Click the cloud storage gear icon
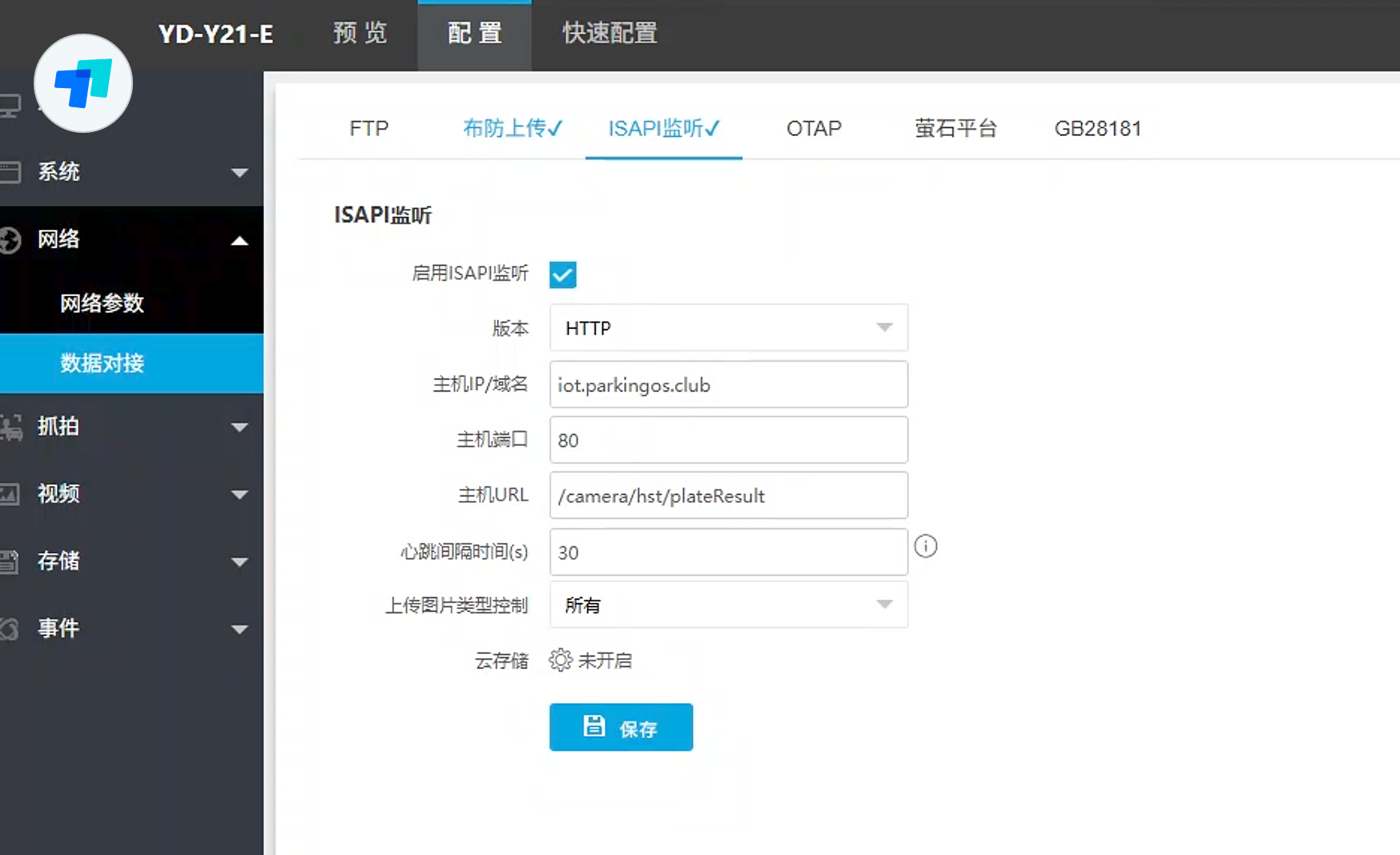The image size is (1400, 855). (561, 660)
